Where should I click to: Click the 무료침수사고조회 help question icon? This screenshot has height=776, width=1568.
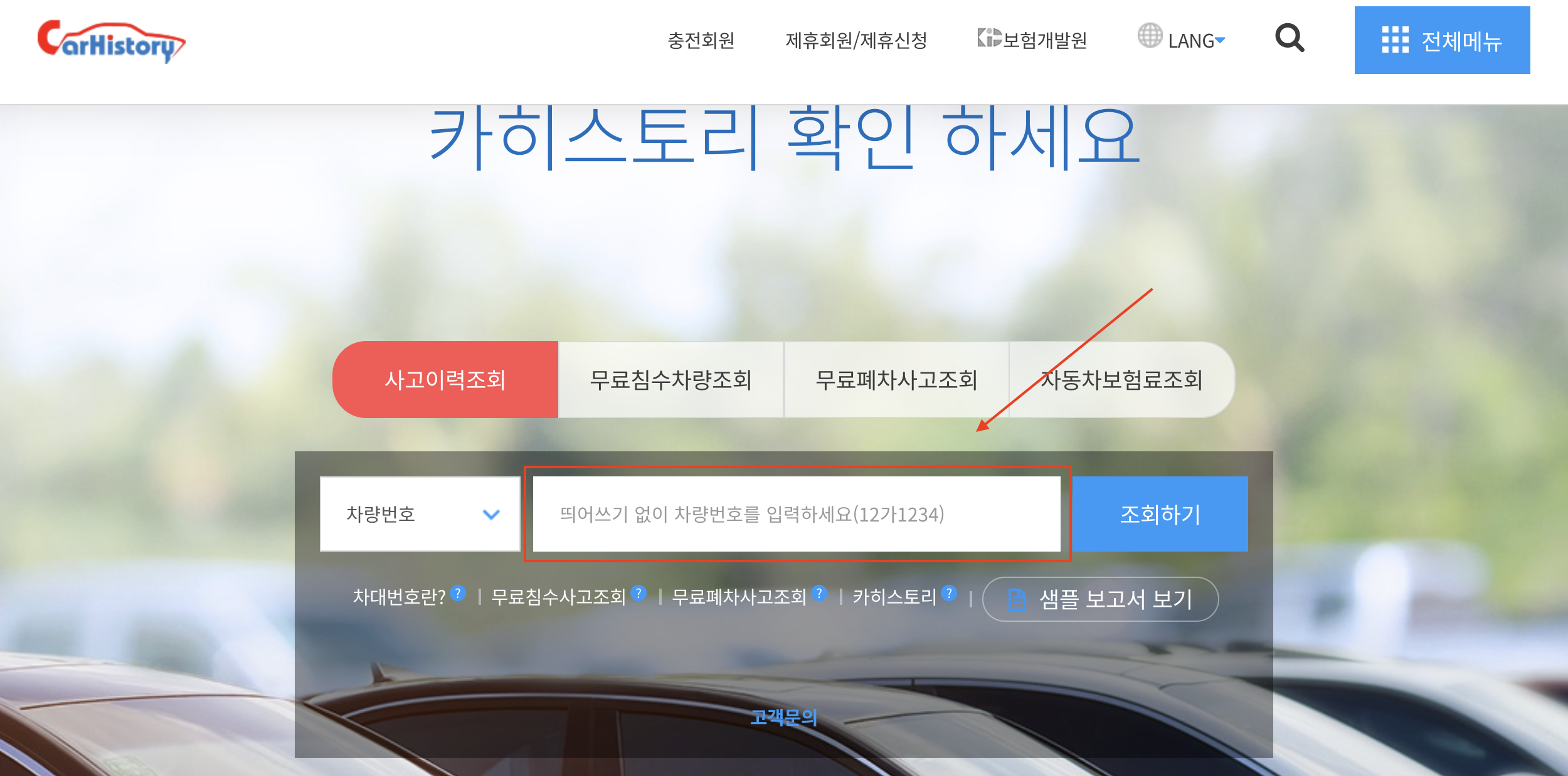pos(638,593)
